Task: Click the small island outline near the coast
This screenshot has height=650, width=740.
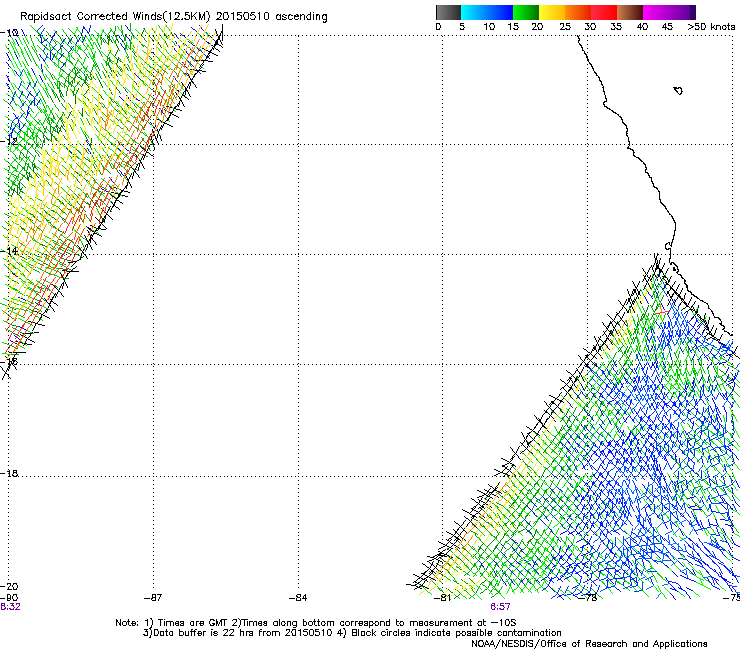Action: (678, 91)
